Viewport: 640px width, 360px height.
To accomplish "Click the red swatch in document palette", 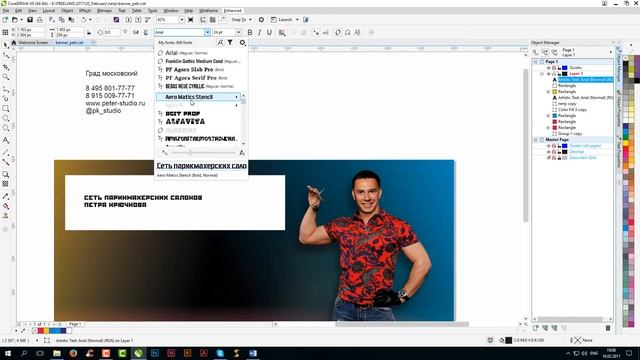I will tap(40, 331).
